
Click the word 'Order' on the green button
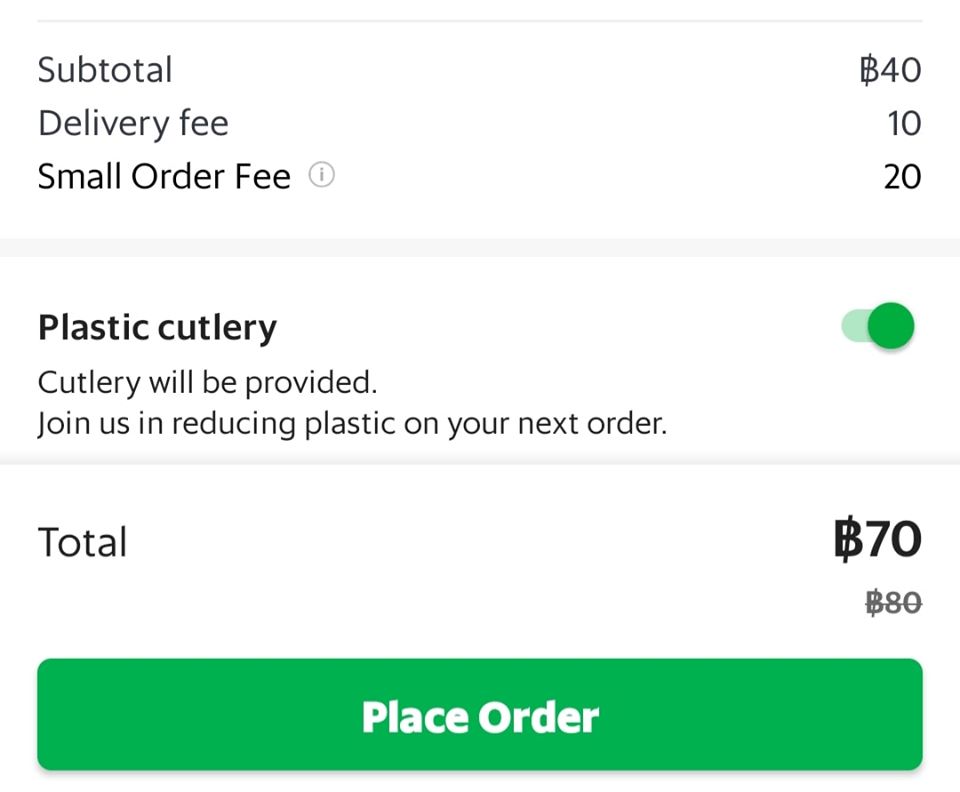point(538,717)
